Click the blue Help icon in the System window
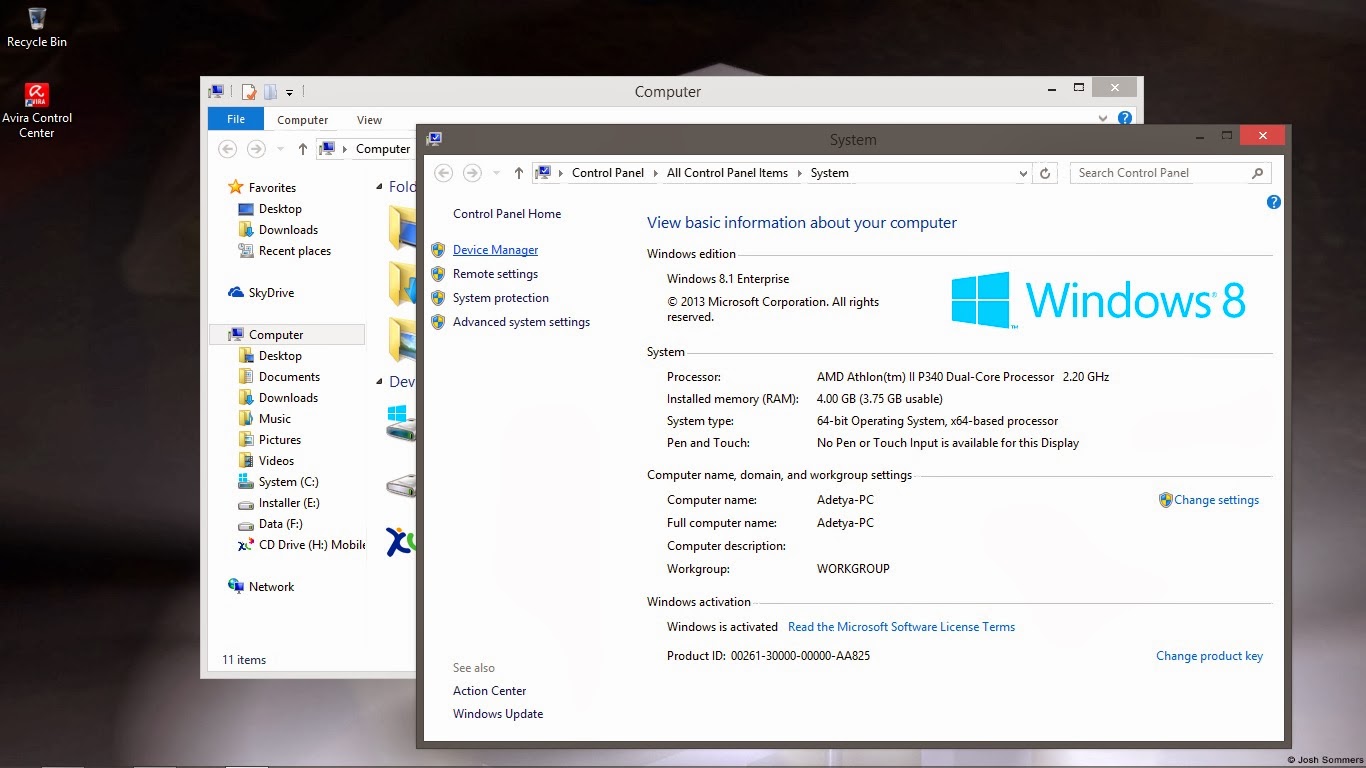The height and width of the screenshot is (768, 1366). coord(1273,202)
